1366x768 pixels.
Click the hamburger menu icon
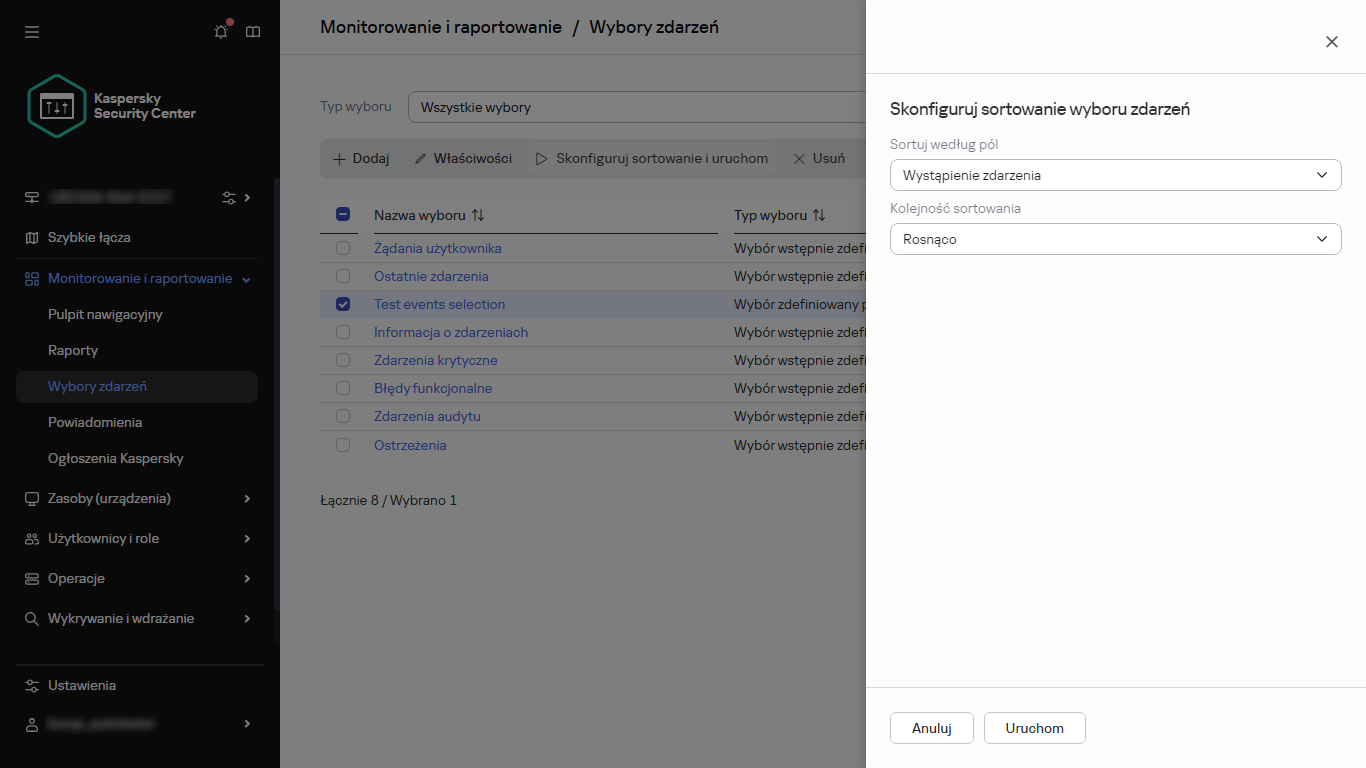pyautogui.click(x=32, y=32)
